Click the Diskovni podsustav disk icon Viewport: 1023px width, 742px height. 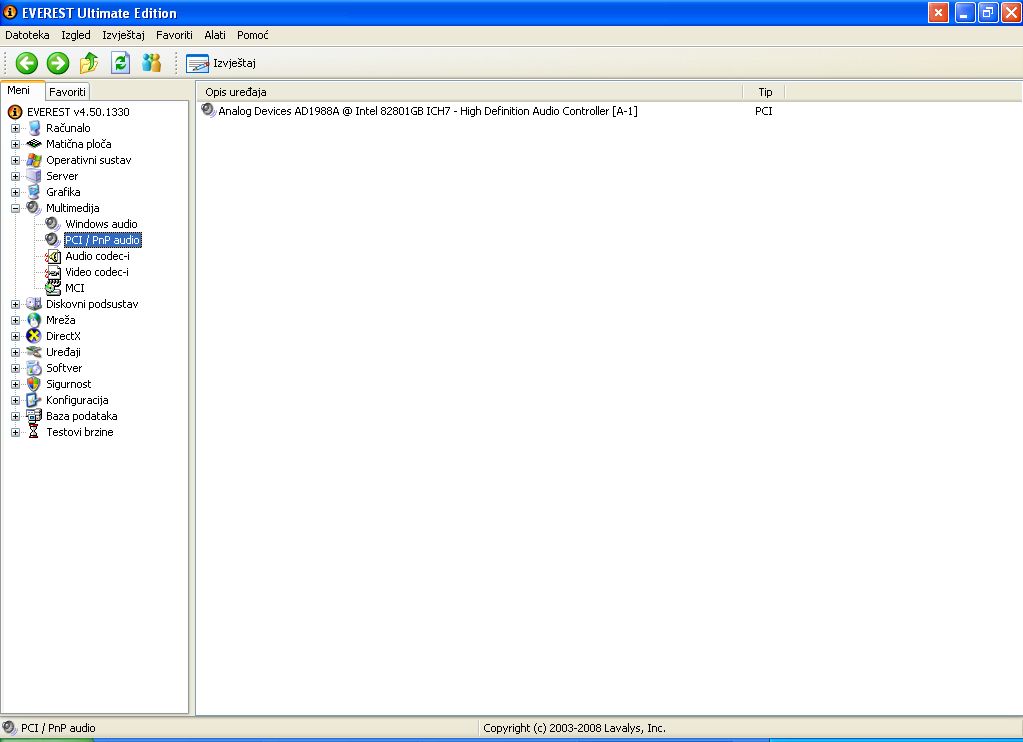[34, 304]
